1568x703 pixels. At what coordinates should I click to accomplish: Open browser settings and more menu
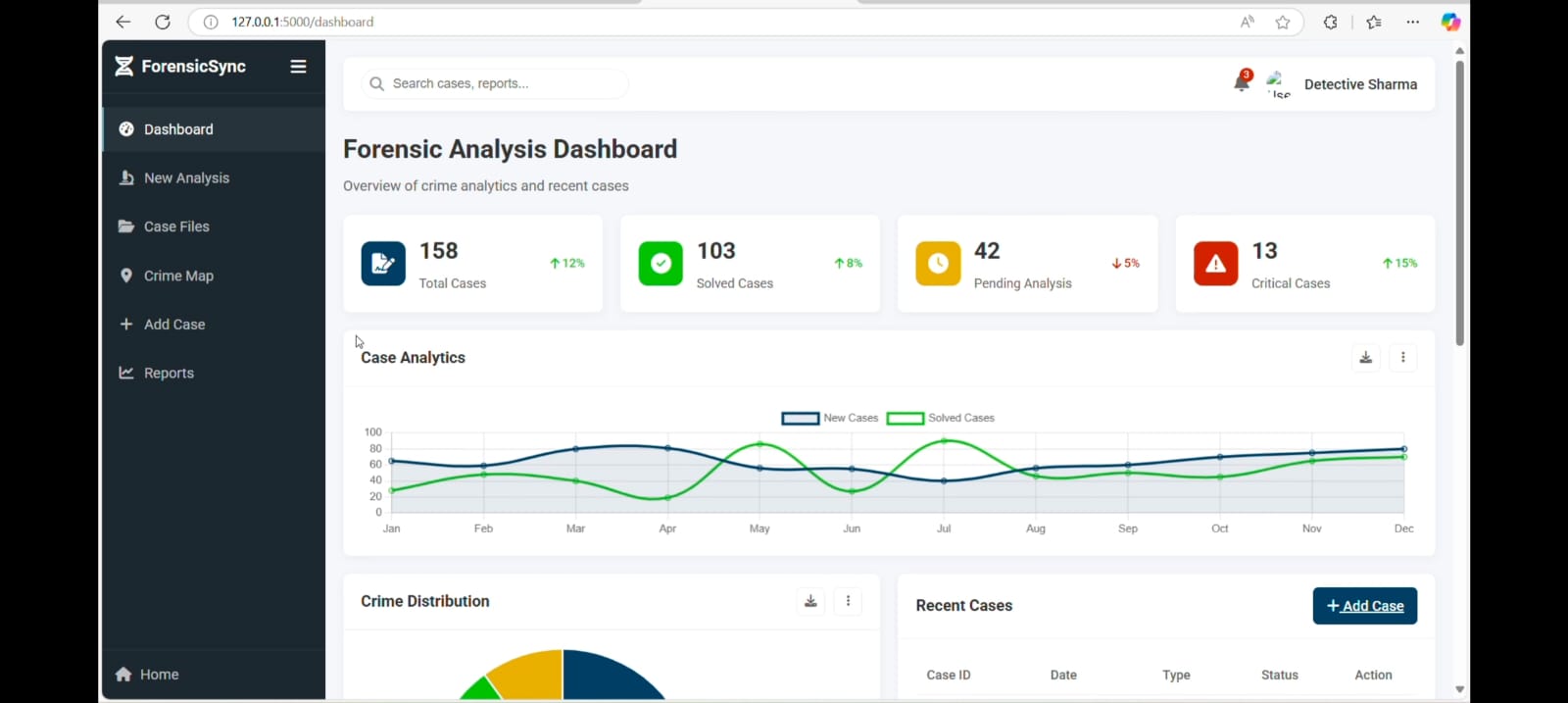tap(1412, 22)
